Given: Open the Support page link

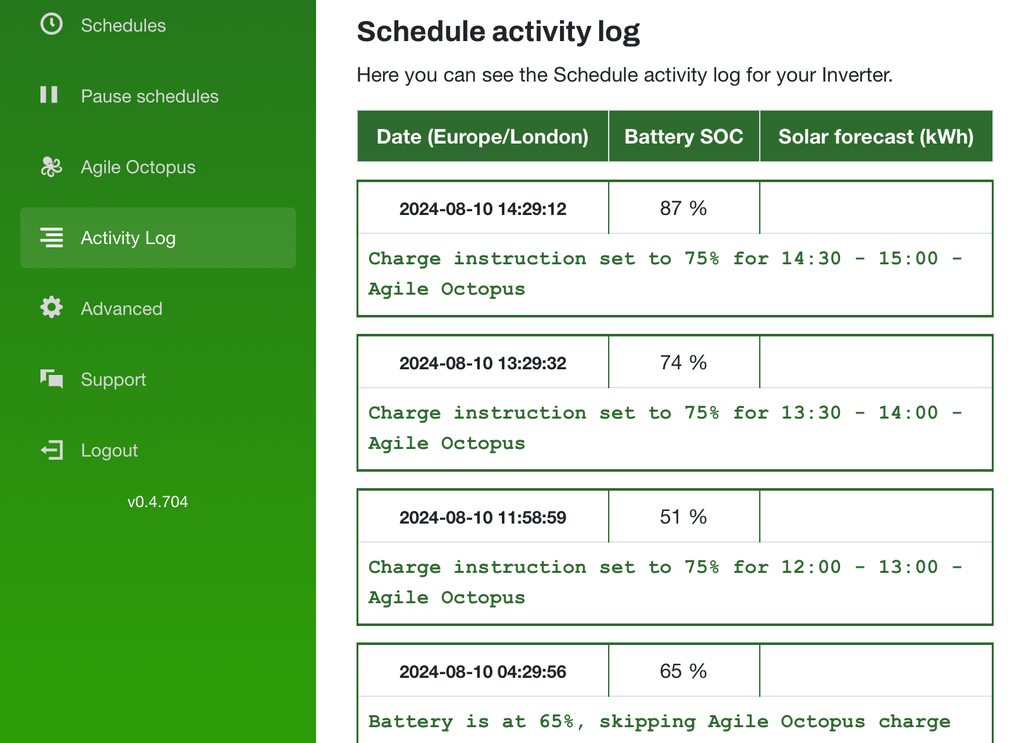Looking at the screenshot, I should click(x=113, y=380).
